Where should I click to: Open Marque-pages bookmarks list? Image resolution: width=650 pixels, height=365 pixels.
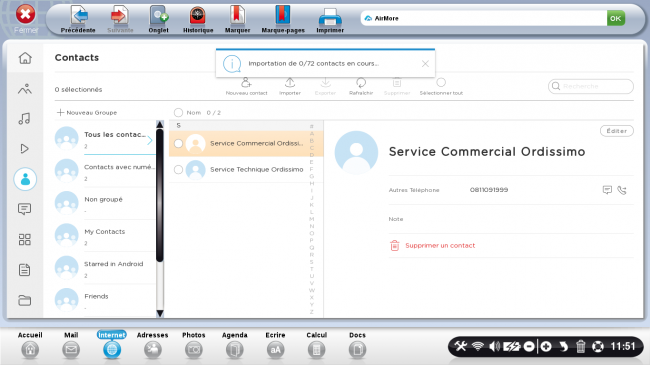pos(283,19)
